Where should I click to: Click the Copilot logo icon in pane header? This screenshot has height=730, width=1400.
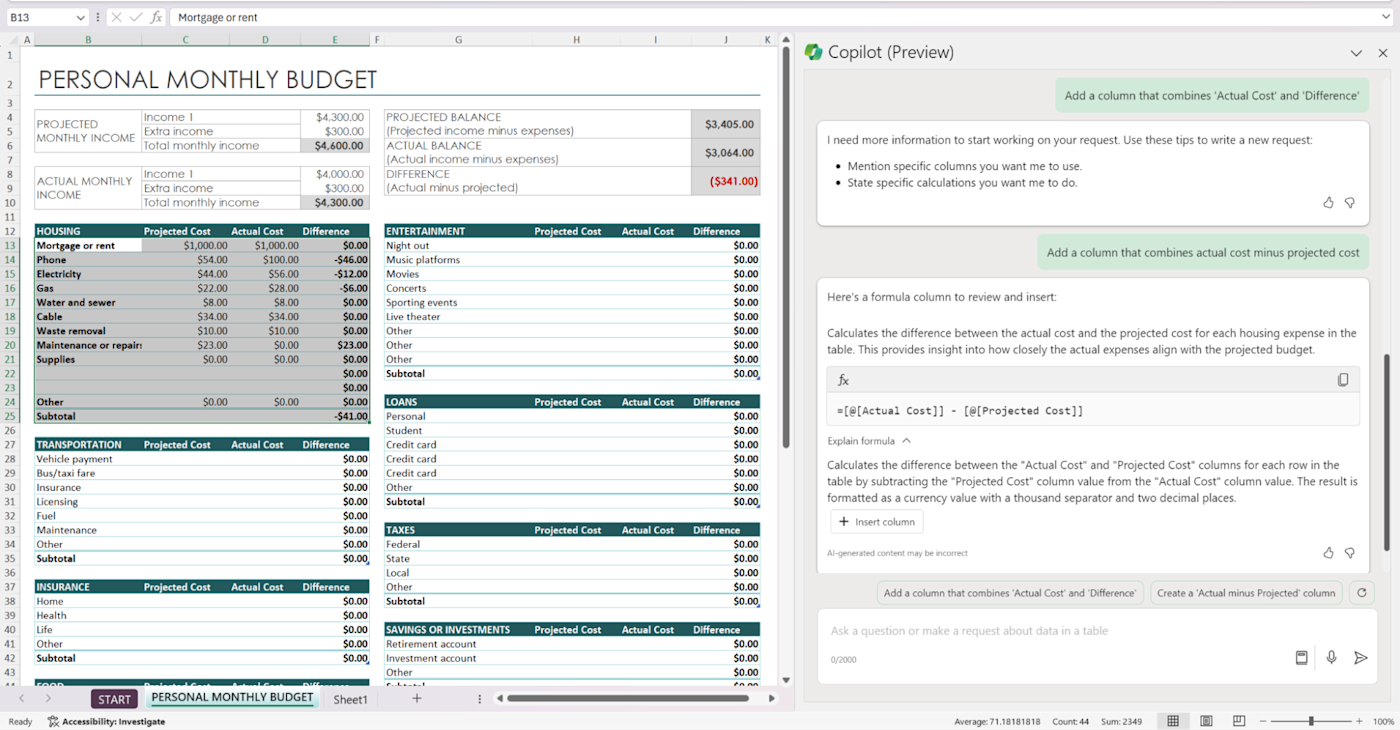(x=814, y=52)
